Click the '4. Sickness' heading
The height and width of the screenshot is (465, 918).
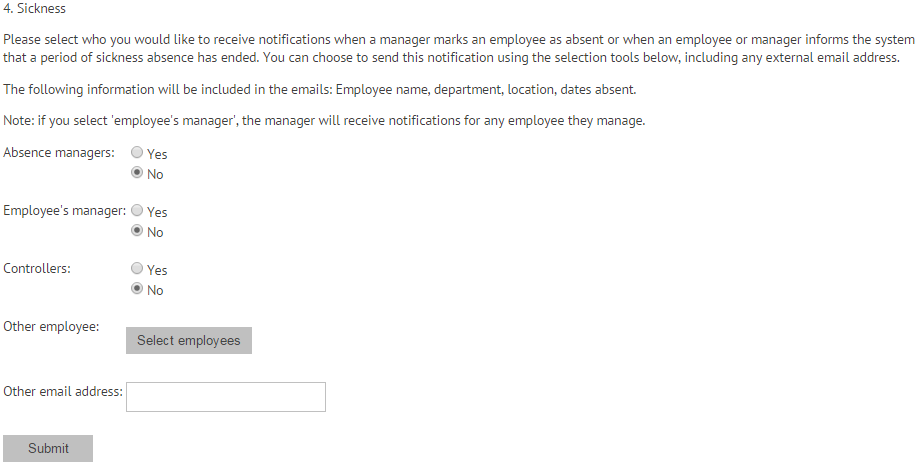click(35, 9)
